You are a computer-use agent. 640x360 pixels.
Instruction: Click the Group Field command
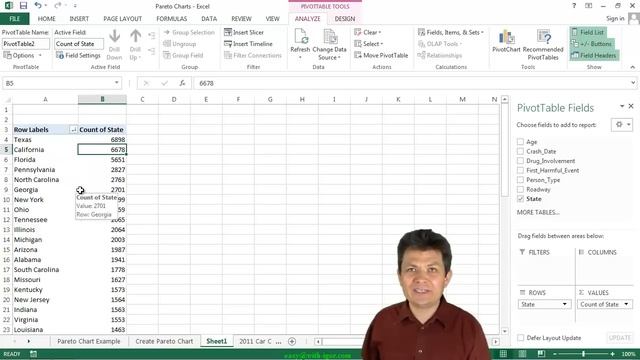[183, 55]
